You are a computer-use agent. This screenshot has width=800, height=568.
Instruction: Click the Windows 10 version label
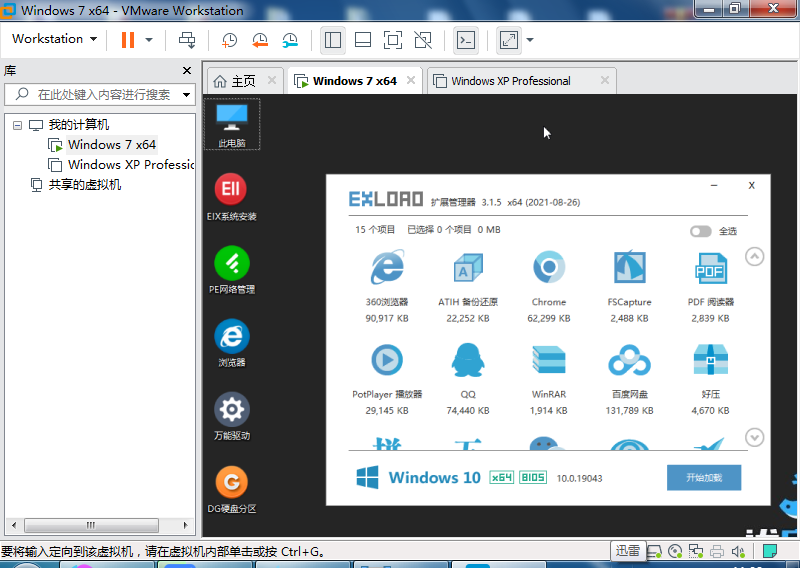(x=435, y=478)
